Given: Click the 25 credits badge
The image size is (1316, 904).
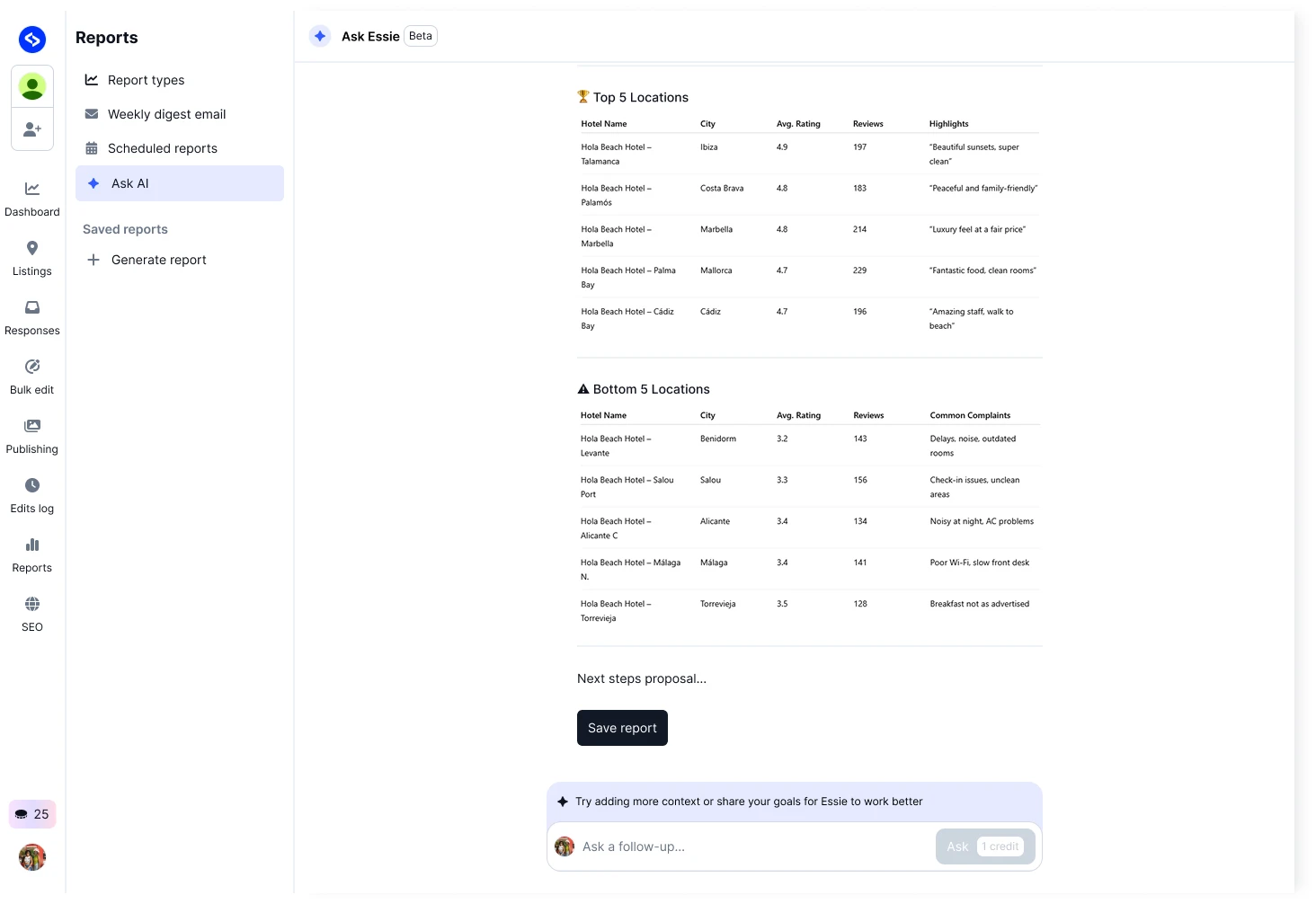Looking at the screenshot, I should coord(32,814).
